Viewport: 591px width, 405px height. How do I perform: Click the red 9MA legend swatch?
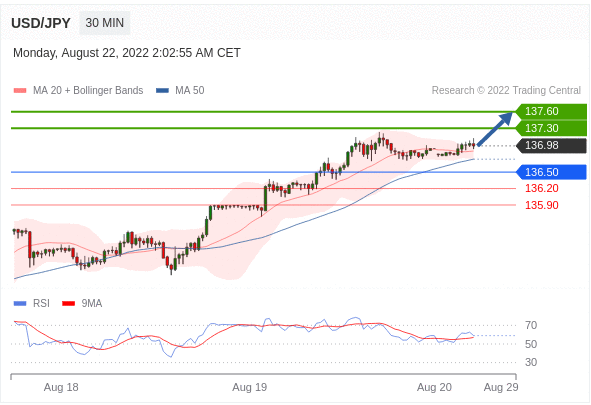(68, 303)
